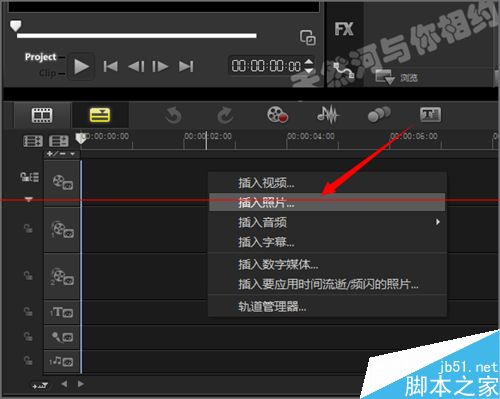Jump to project start with Home button
The image size is (500, 399).
point(110,66)
